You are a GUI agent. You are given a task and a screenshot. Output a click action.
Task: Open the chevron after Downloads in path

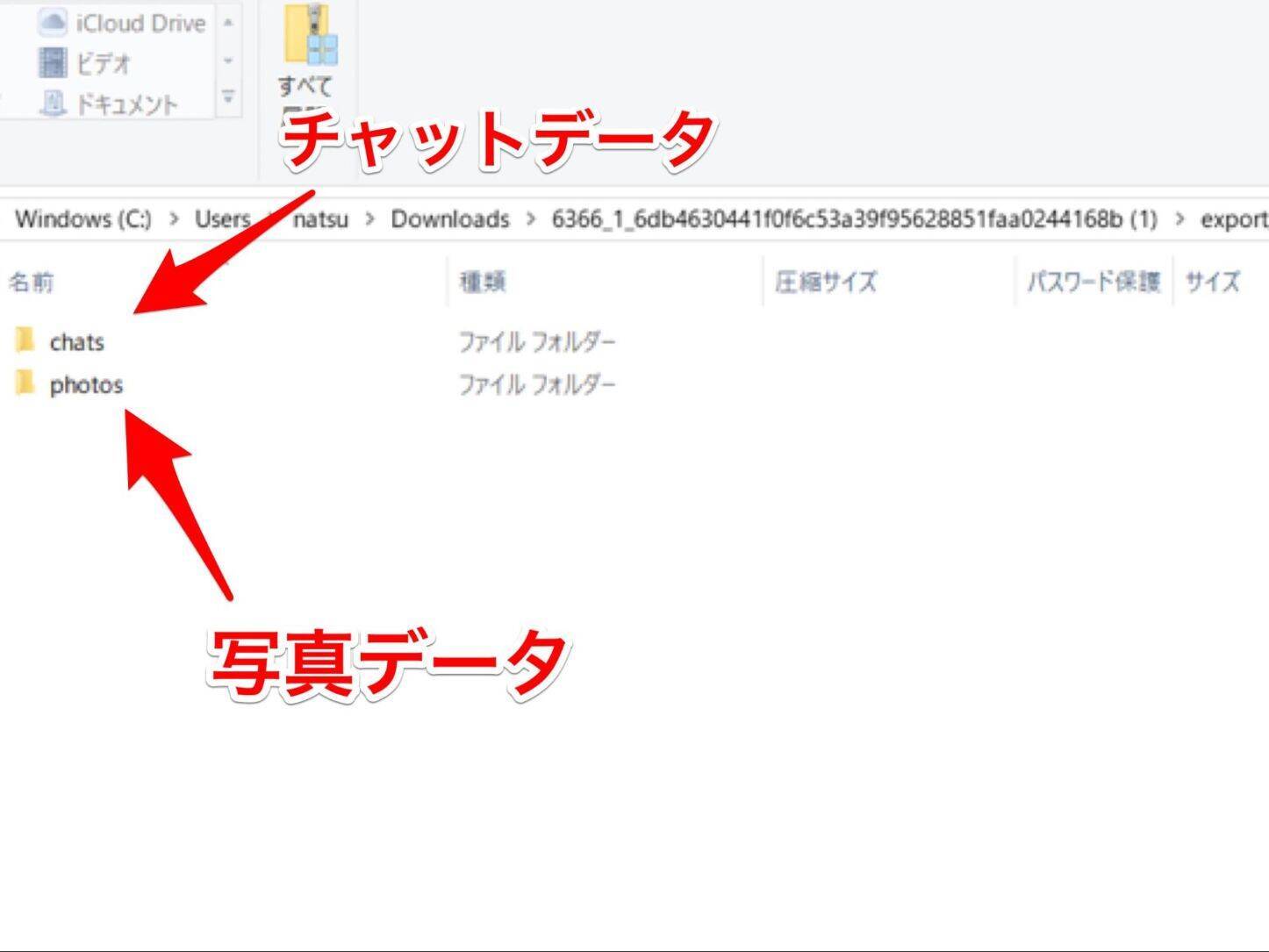pyautogui.click(x=531, y=218)
